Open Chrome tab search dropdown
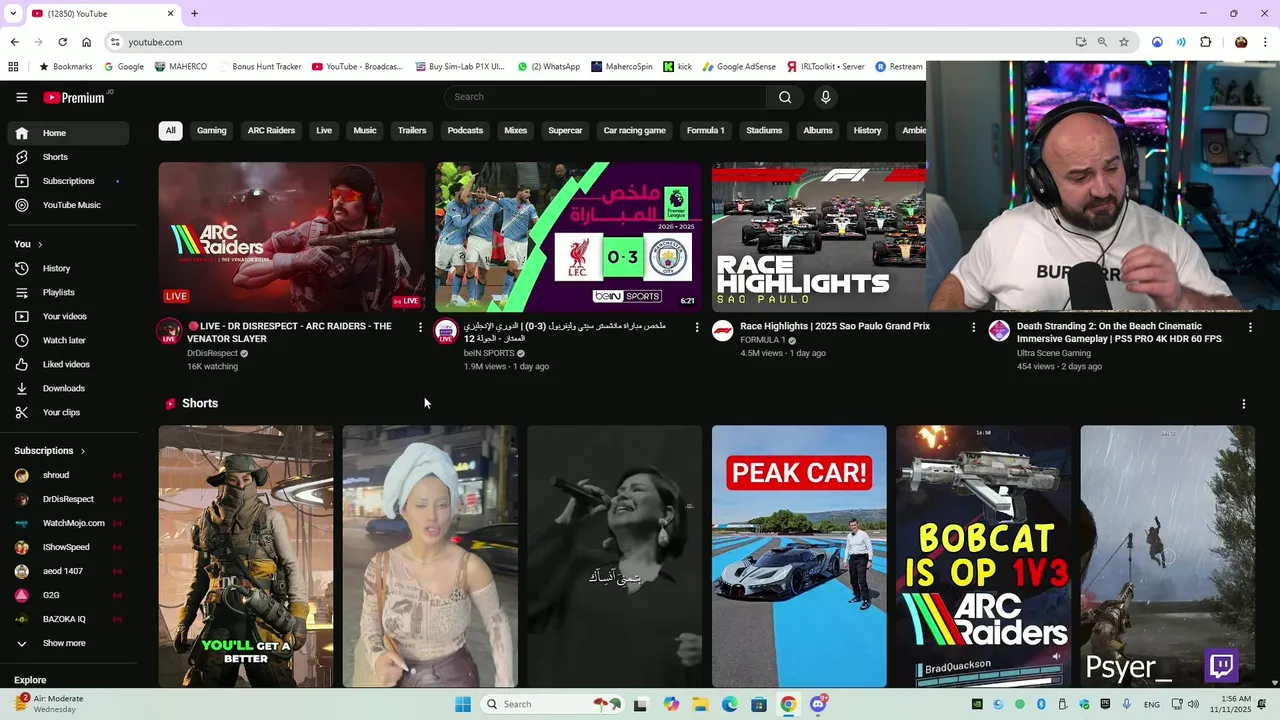Viewport: 1280px width, 720px height. [x=13, y=14]
